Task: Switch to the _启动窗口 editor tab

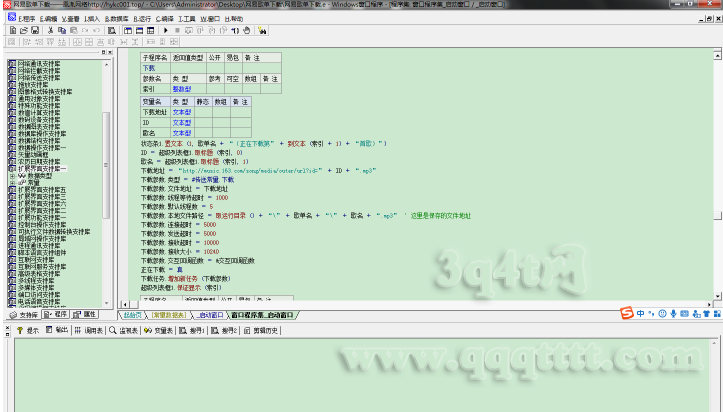Action: click(x=210, y=315)
